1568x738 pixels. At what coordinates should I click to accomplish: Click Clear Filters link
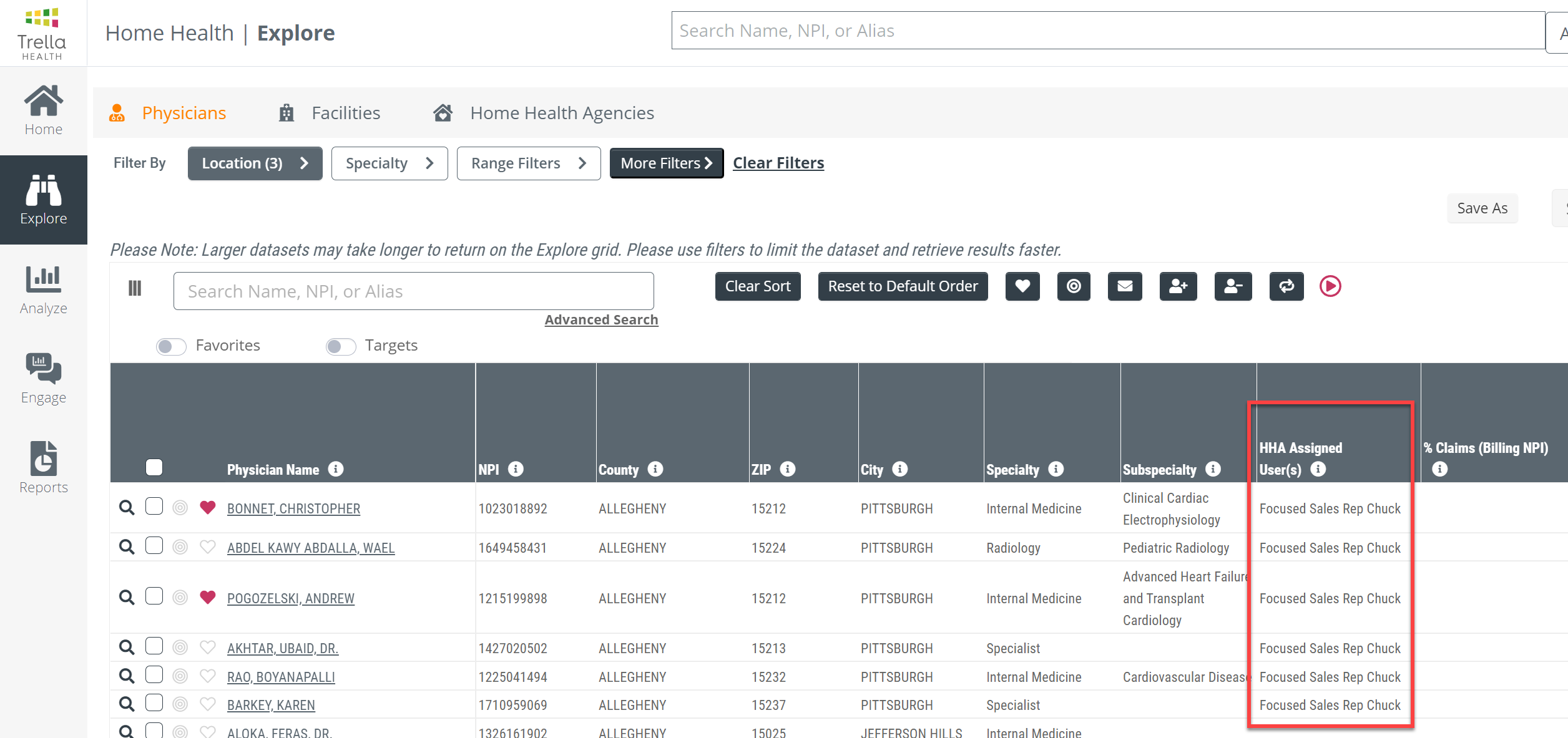778,163
